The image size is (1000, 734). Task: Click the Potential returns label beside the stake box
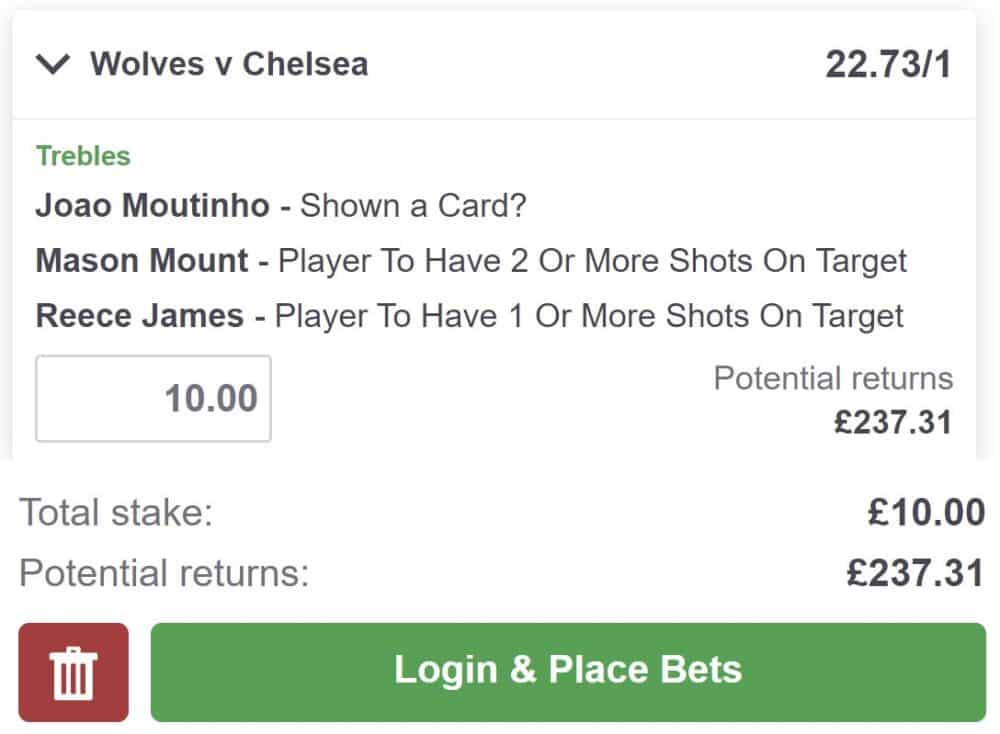[x=833, y=379]
